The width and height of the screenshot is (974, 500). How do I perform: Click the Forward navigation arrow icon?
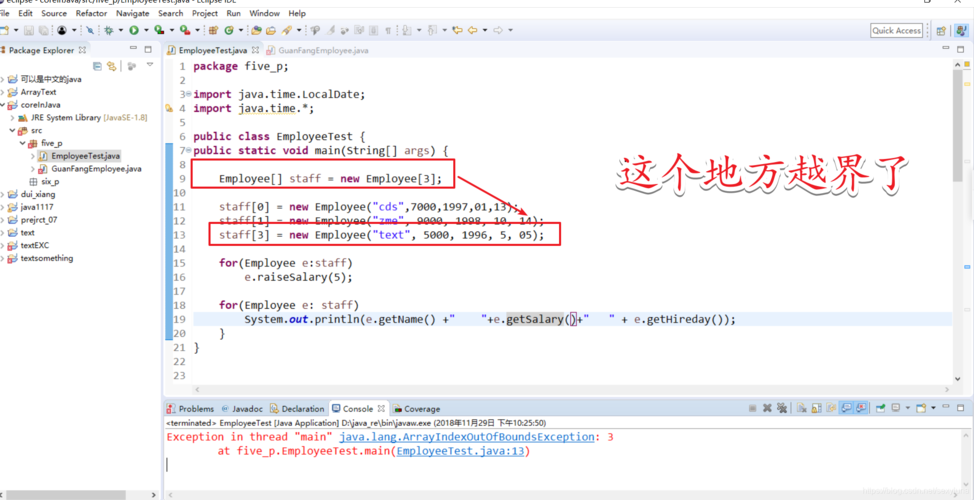(498, 30)
